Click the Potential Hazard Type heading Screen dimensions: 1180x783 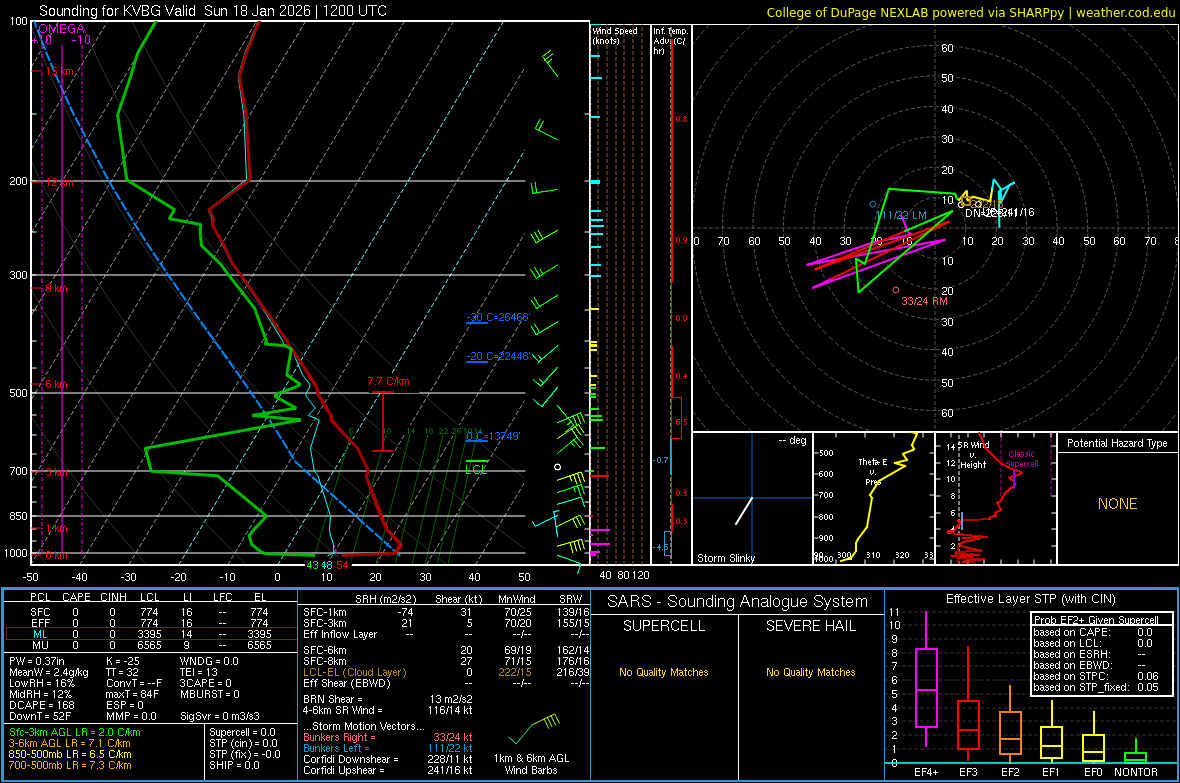(x=1117, y=443)
